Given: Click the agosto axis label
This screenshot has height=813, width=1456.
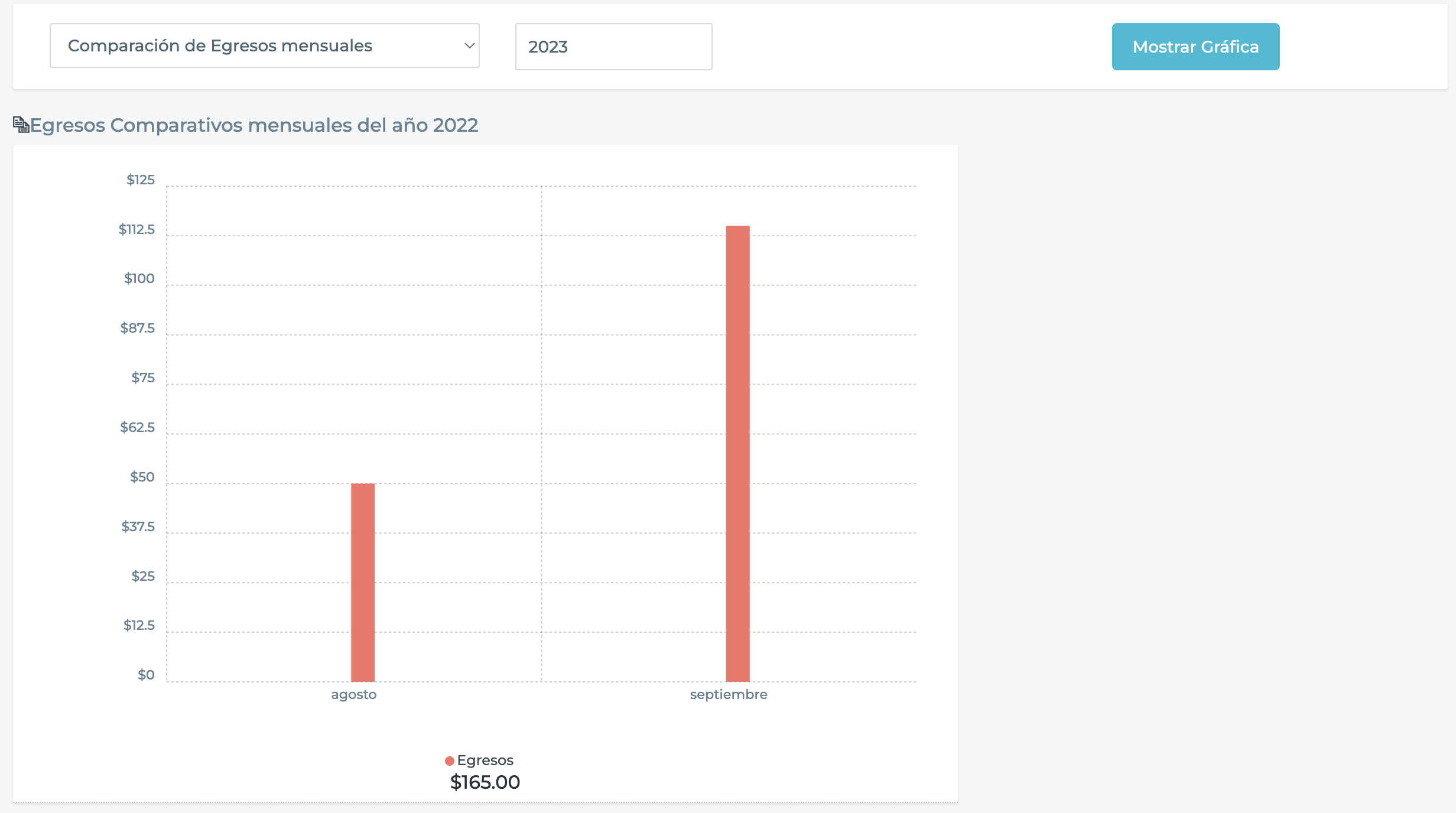Looking at the screenshot, I should point(353,695).
